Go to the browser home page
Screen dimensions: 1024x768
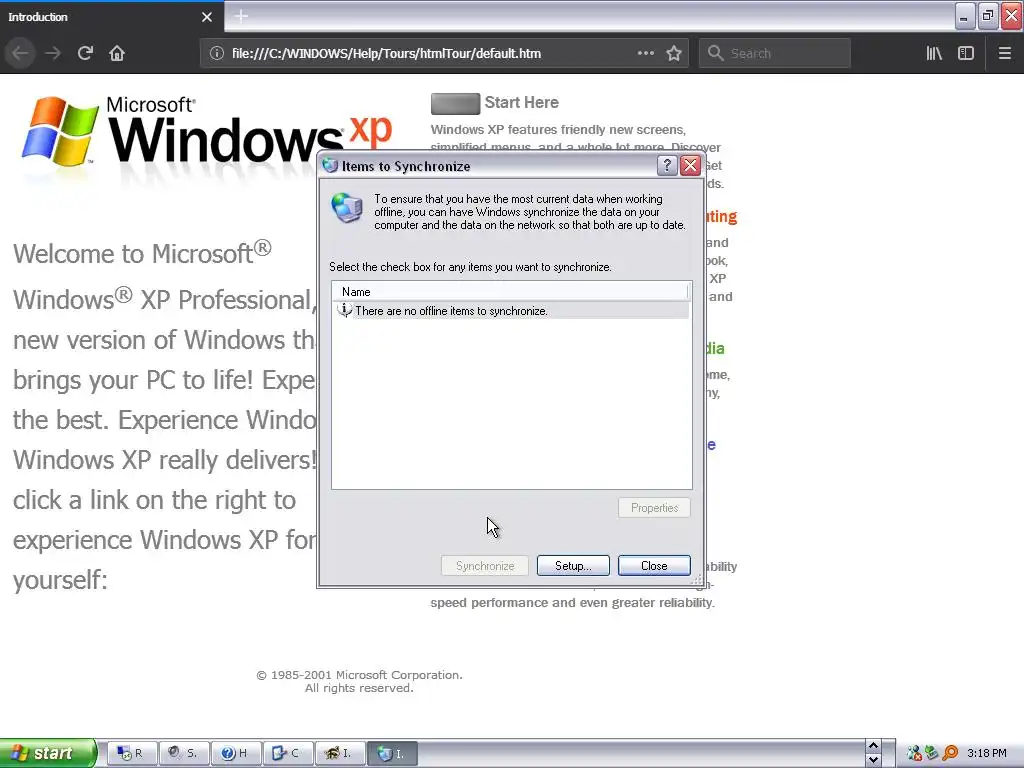(x=117, y=53)
